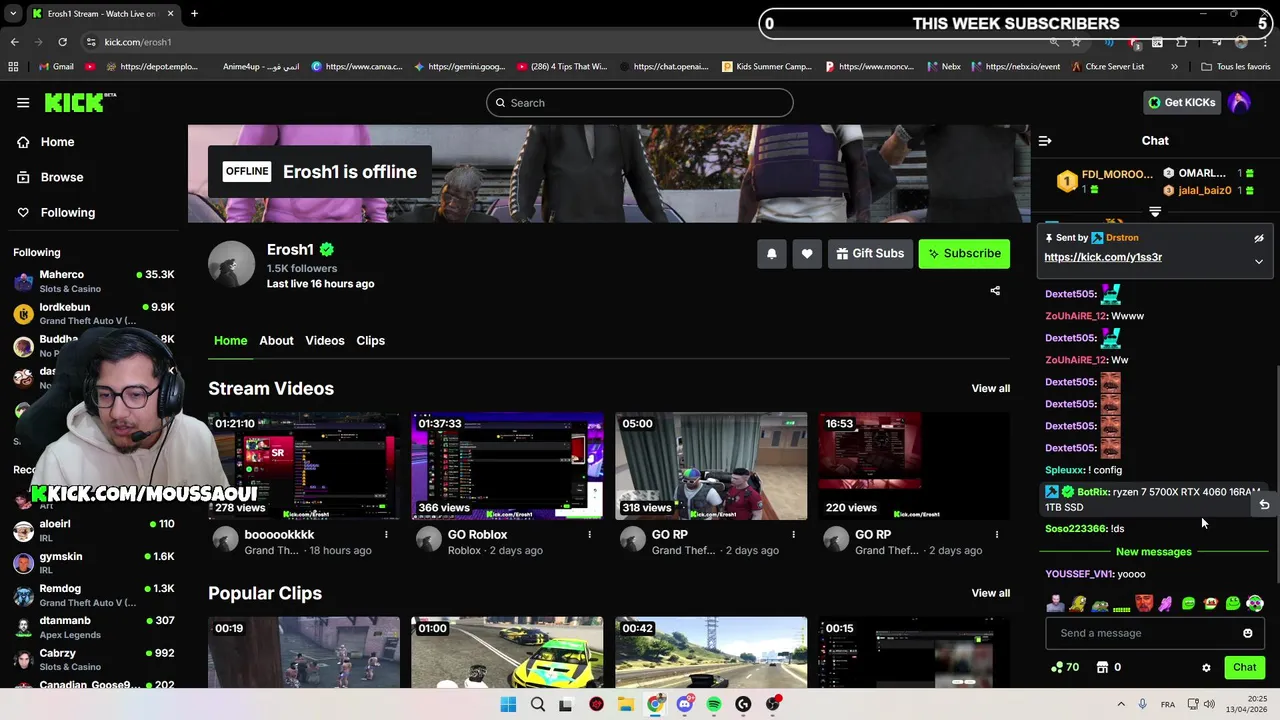Open a new browser tab

(194, 14)
